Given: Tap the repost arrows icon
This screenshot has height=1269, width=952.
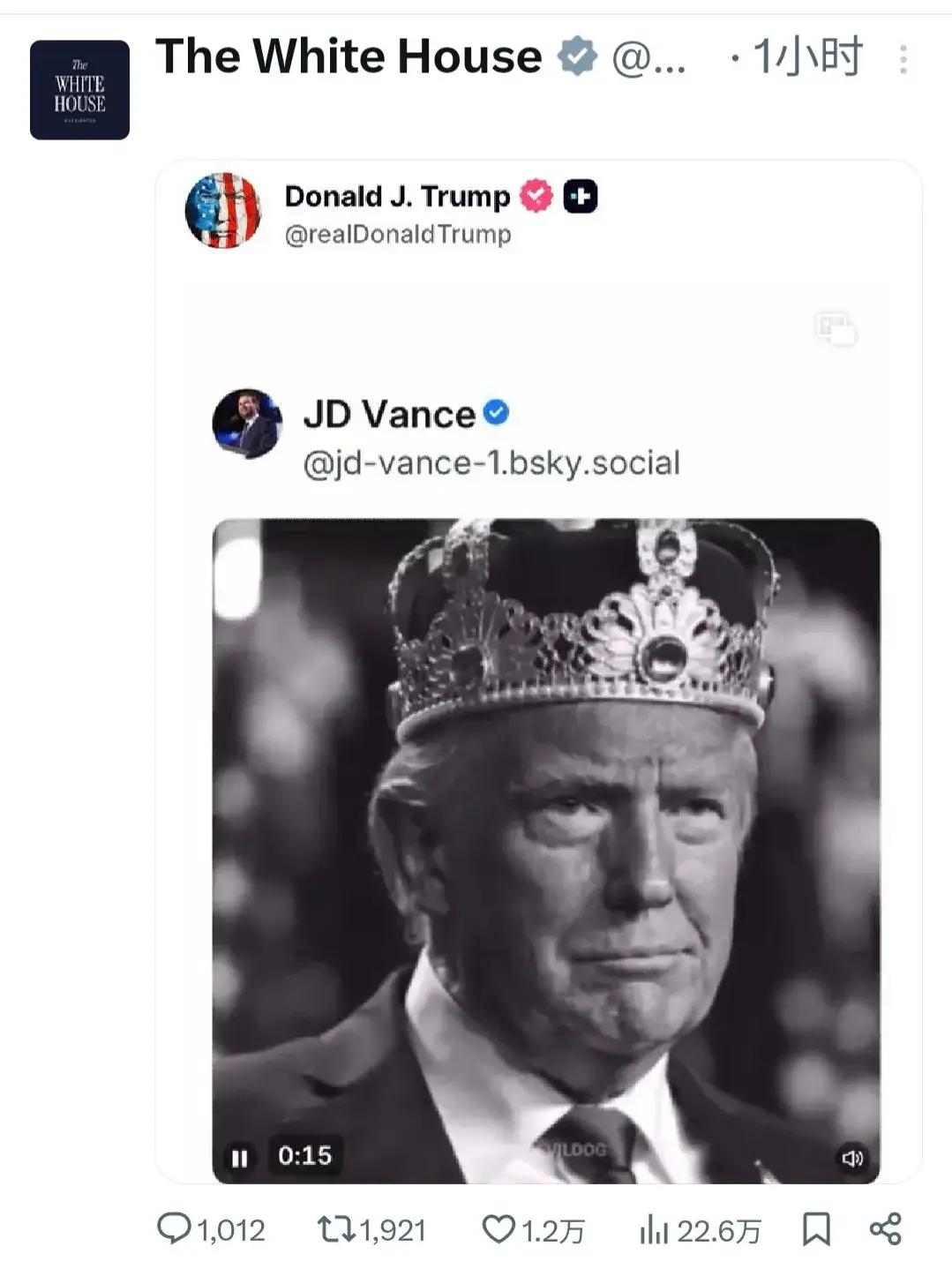Looking at the screenshot, I should click(334, 1228).
